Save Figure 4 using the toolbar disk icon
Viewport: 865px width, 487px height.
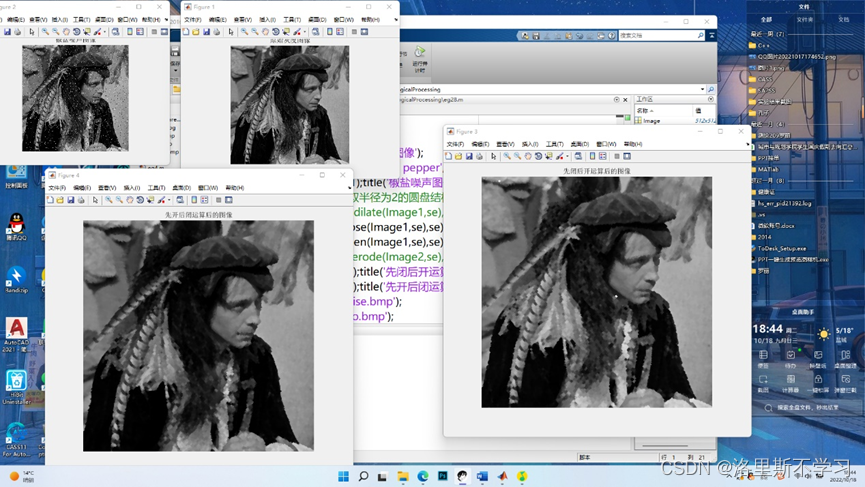click(71, 200)
